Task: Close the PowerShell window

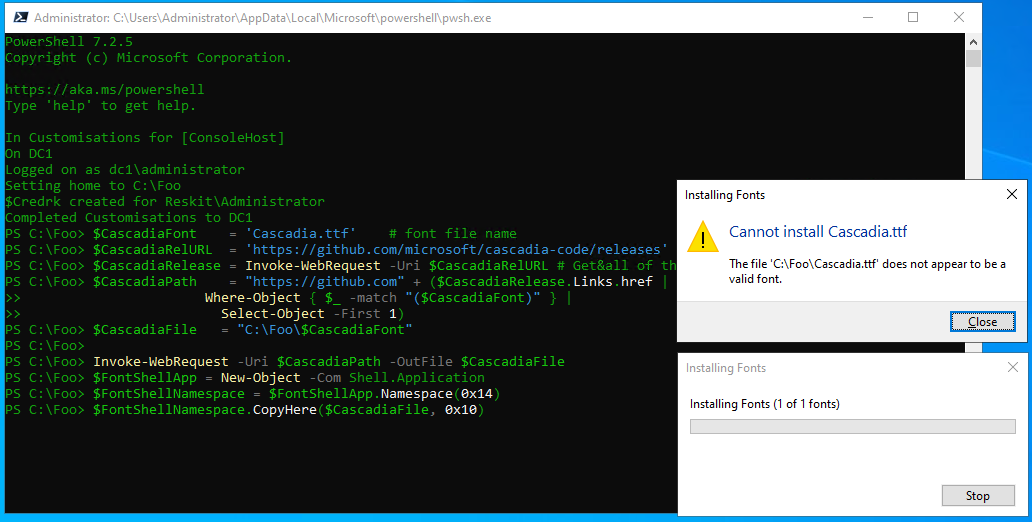Action: coord(958,18)
